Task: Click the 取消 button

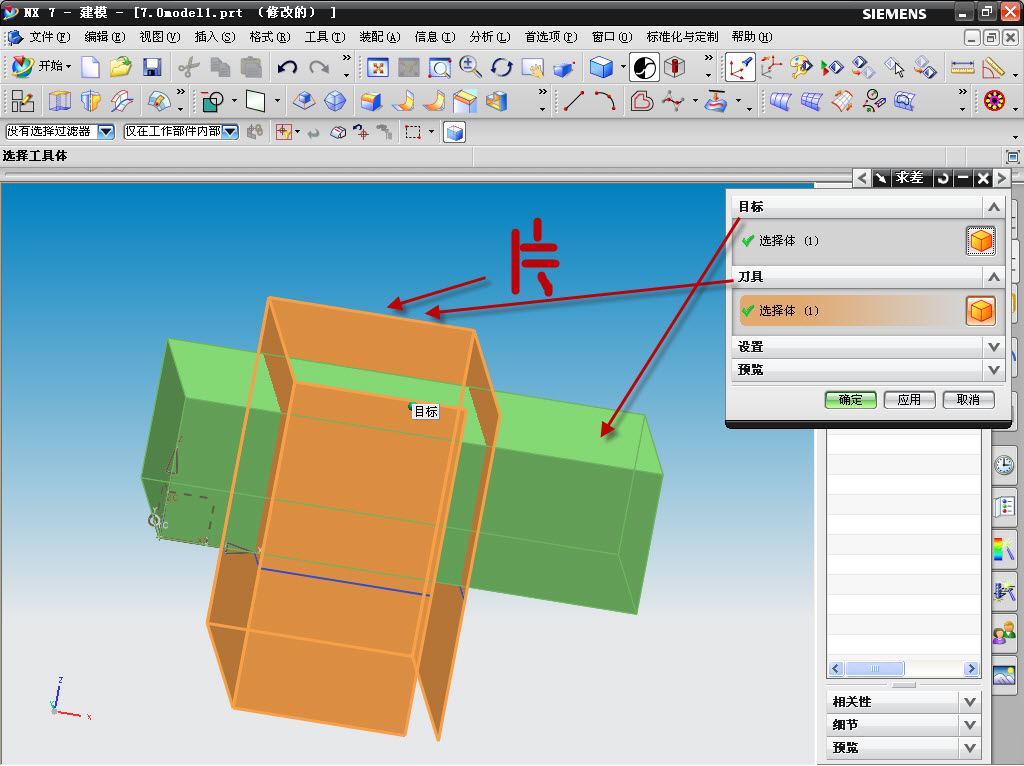Action: (x=968, y=400)
